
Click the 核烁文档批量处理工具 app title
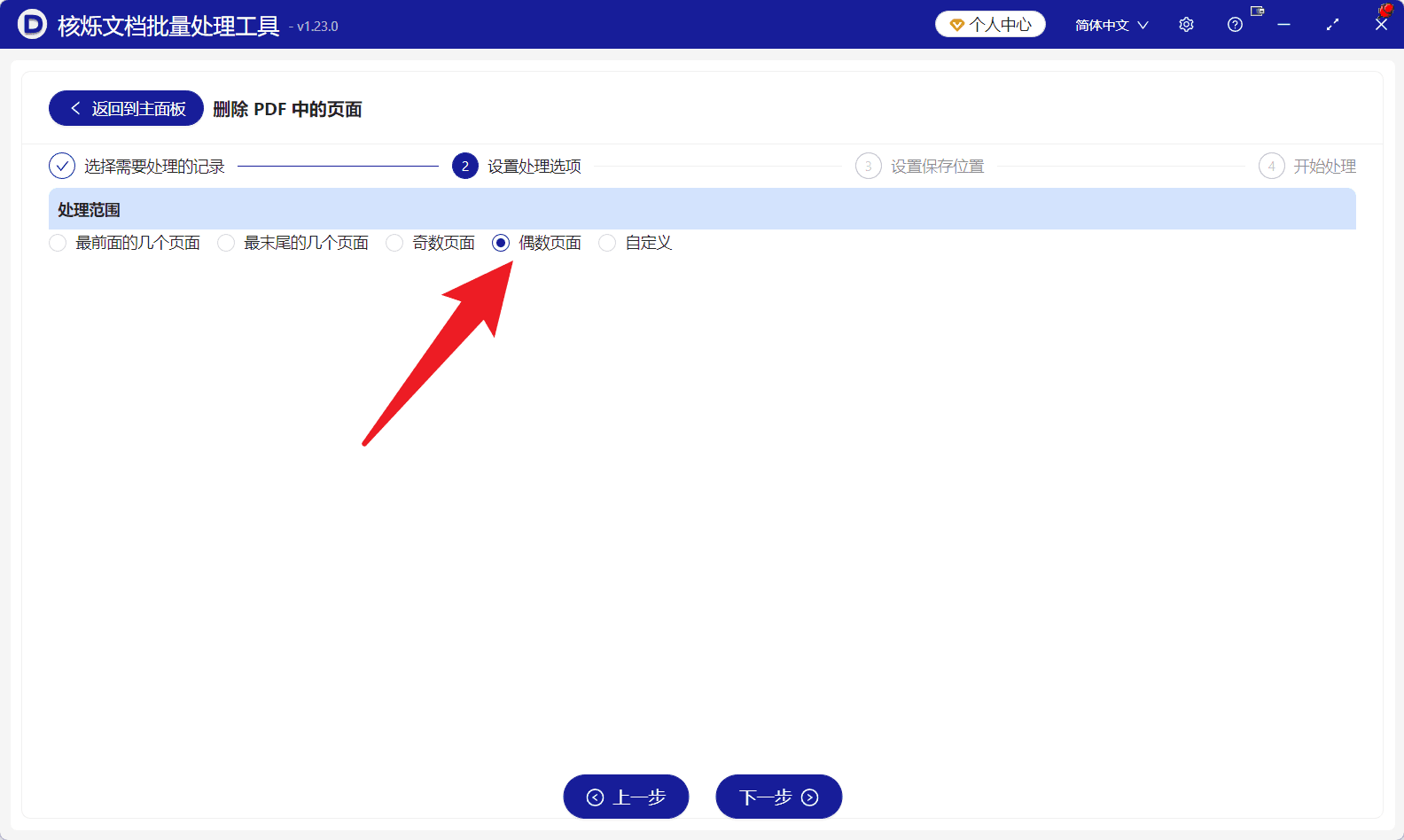point(168,26)
